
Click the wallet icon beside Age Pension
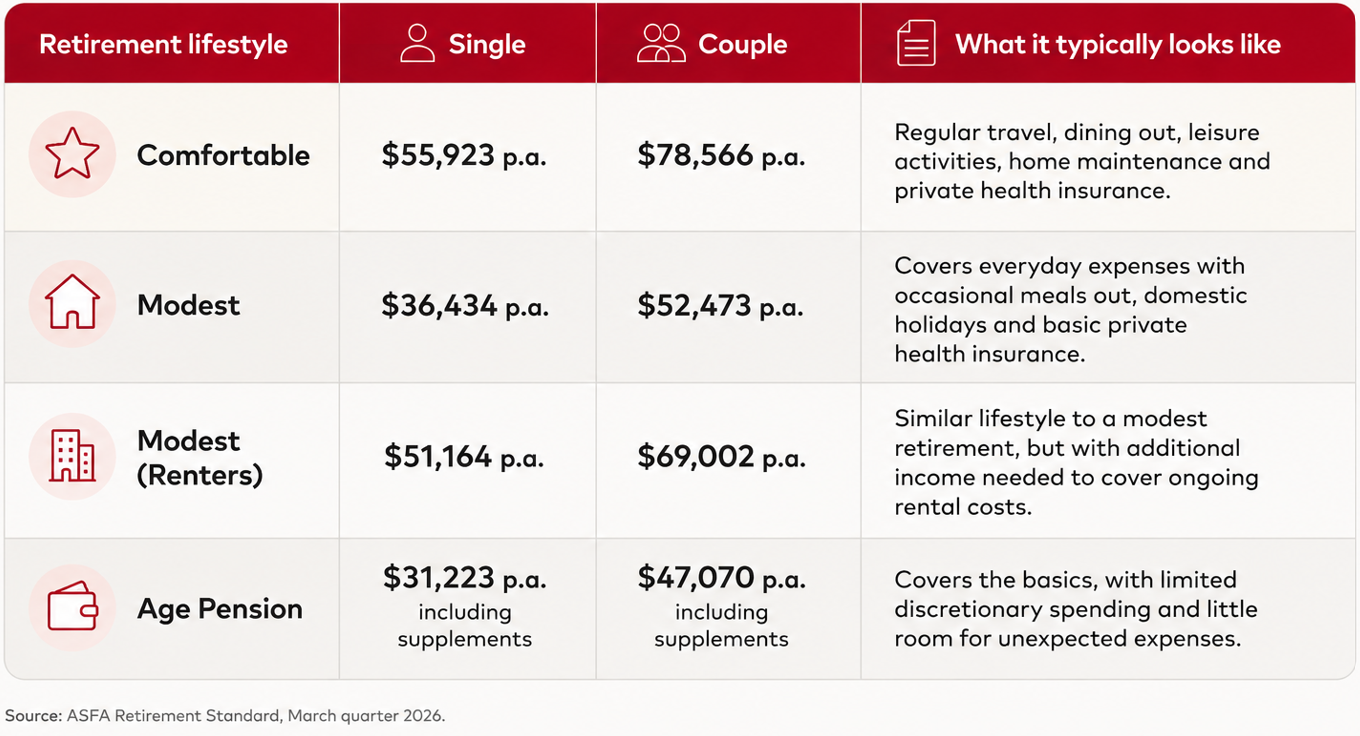pos(72,607)
